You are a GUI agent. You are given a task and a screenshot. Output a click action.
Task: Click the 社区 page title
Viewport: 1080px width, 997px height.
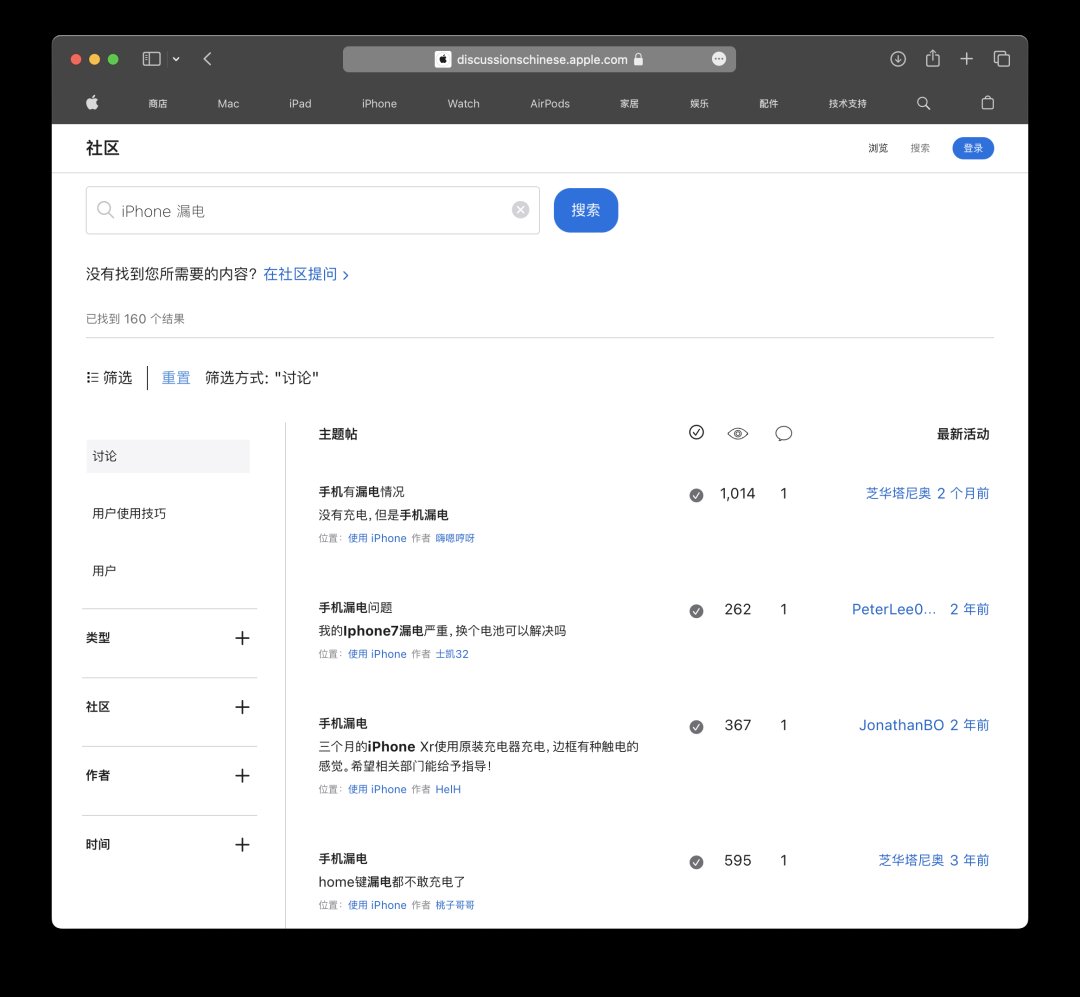(x=103, y=148)
